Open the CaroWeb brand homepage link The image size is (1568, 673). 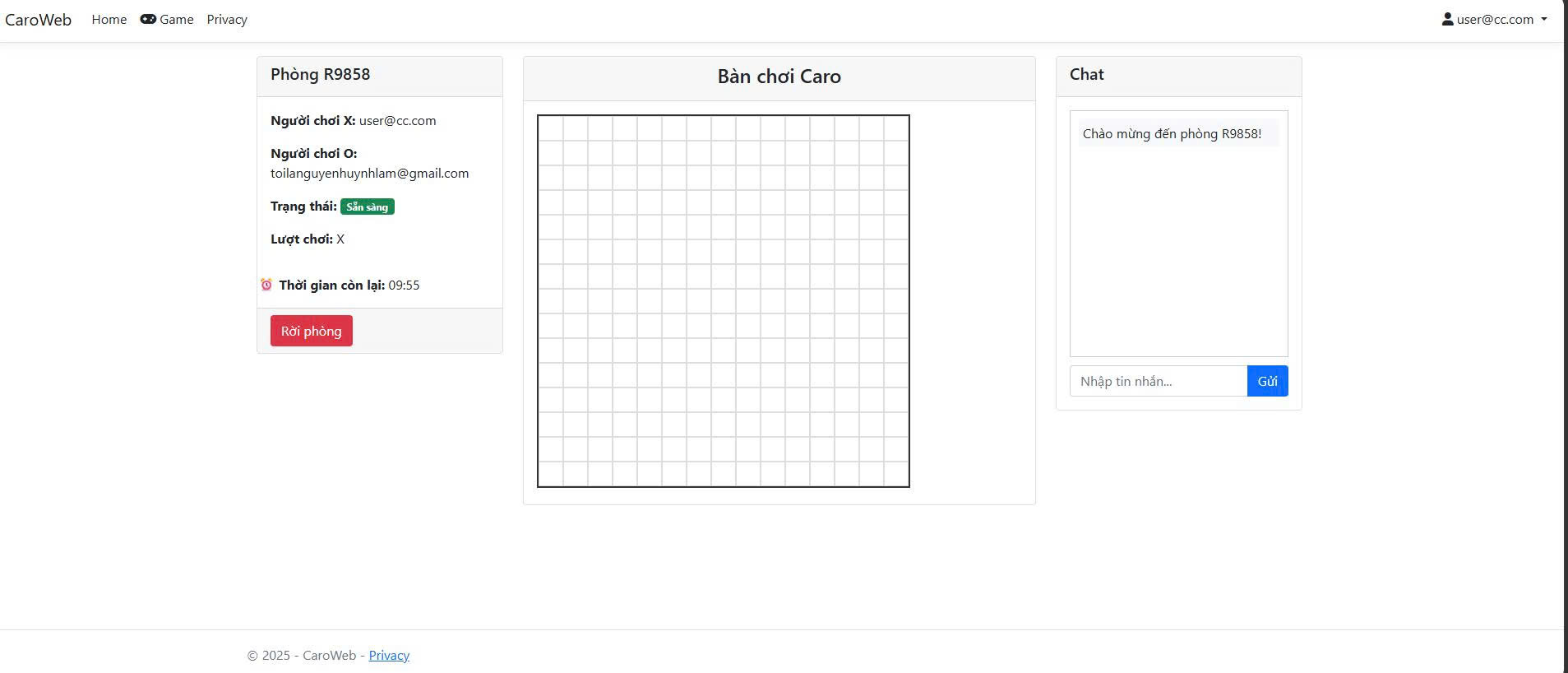tap(38, 20)
